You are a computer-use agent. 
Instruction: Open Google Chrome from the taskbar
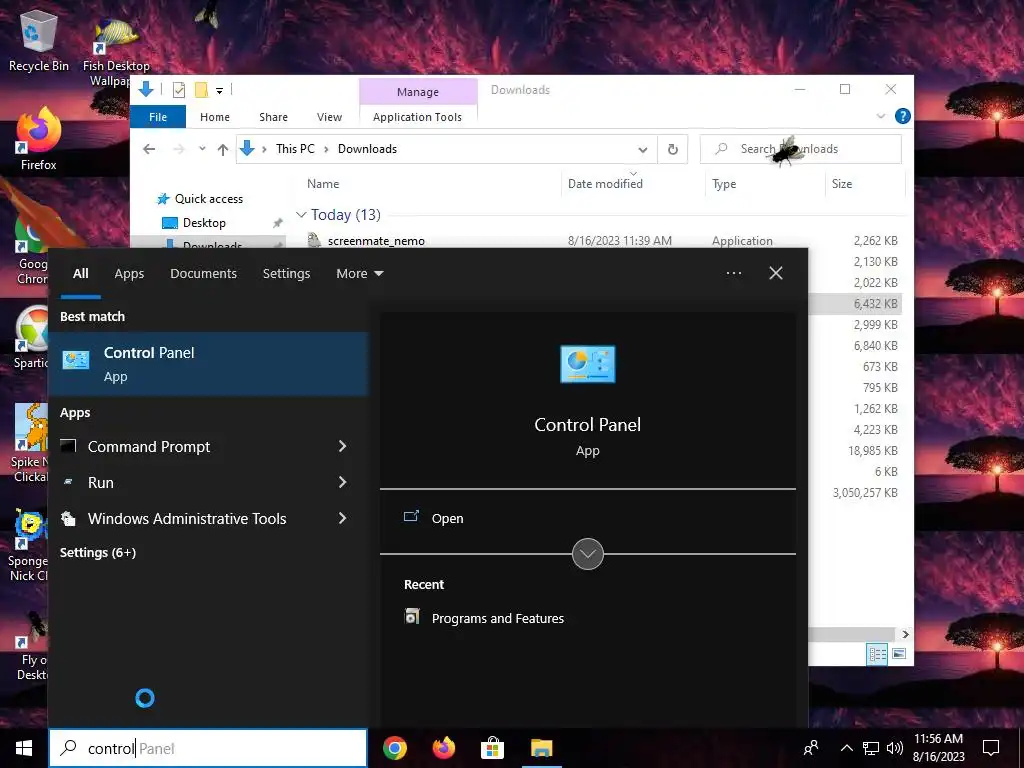pyautogui.click(x=395, y=748)
